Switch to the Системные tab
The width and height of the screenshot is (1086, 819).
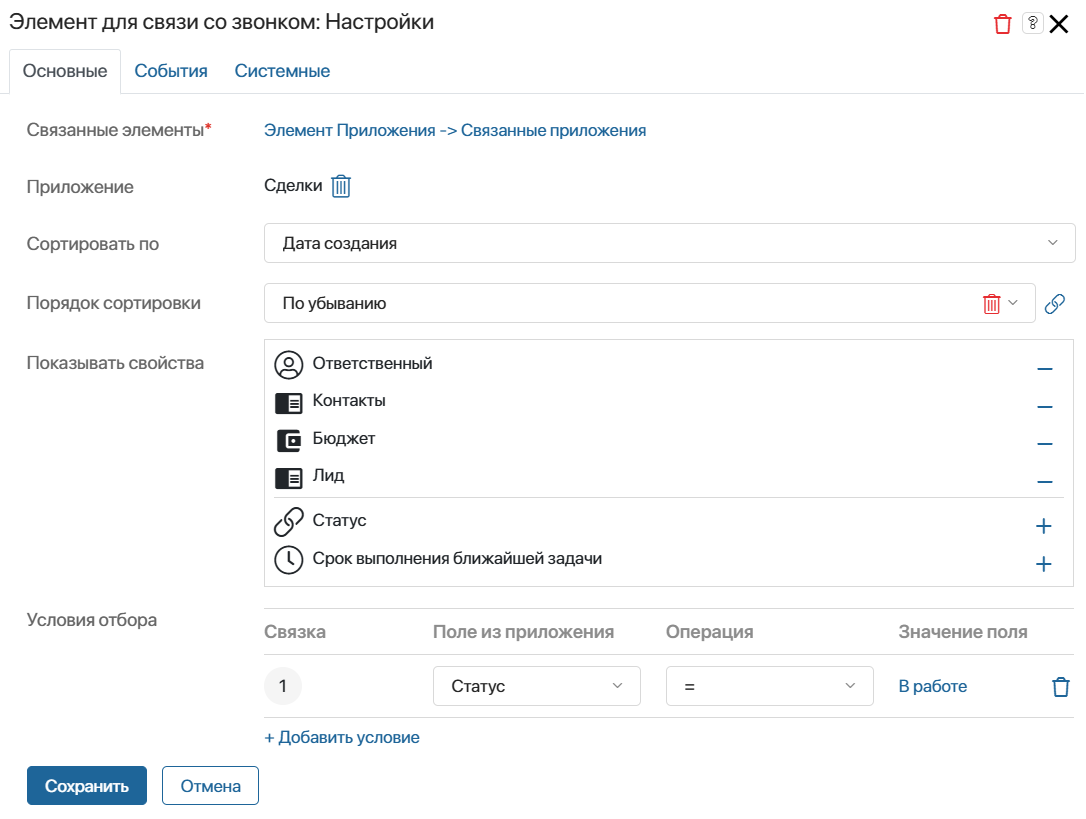pos(282,71)
